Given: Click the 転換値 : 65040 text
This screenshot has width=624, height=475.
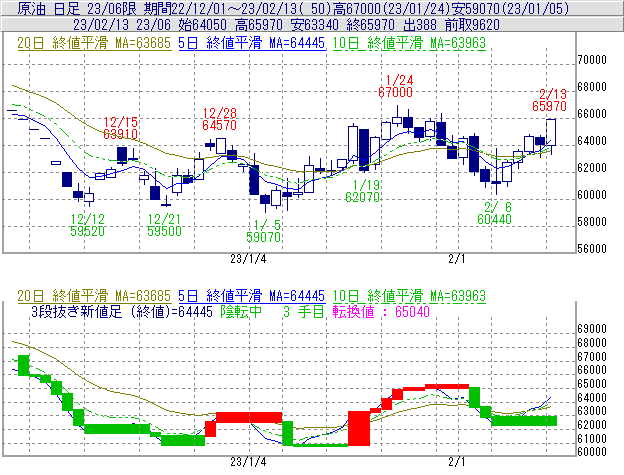Looking at the screenshot, I should [x=381, y=311].
